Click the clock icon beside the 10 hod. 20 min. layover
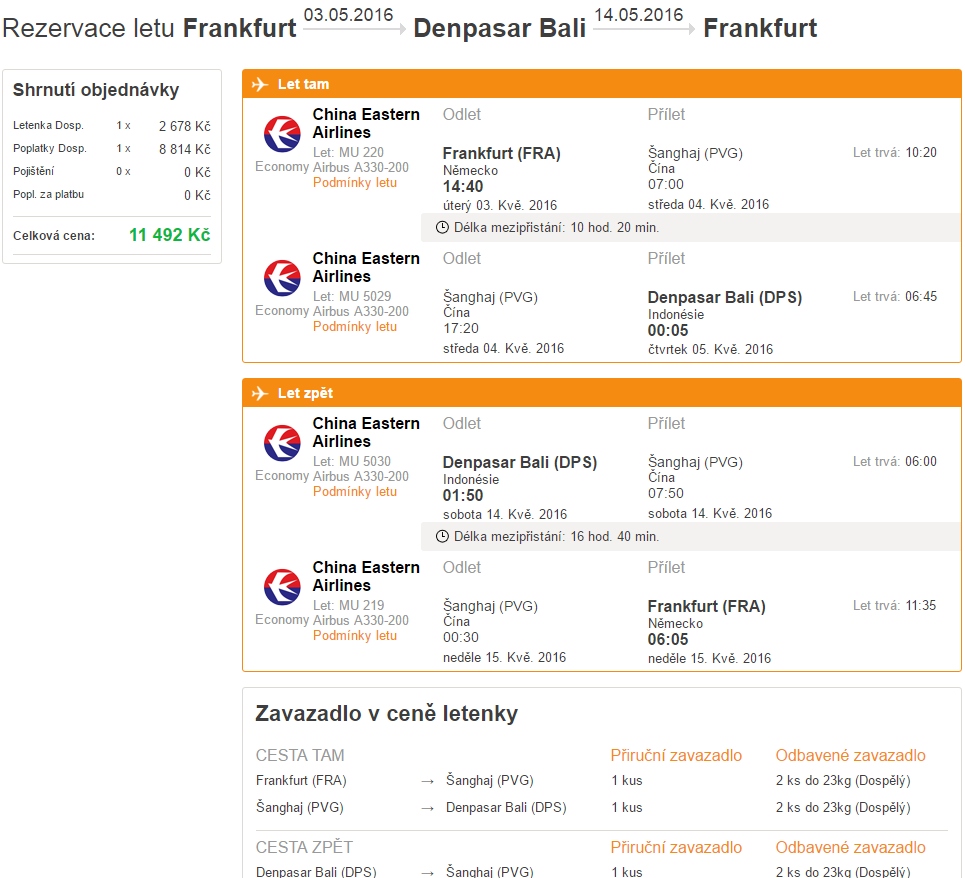The height and width of the screenshot is (878, 965). [x=442, y=228]
